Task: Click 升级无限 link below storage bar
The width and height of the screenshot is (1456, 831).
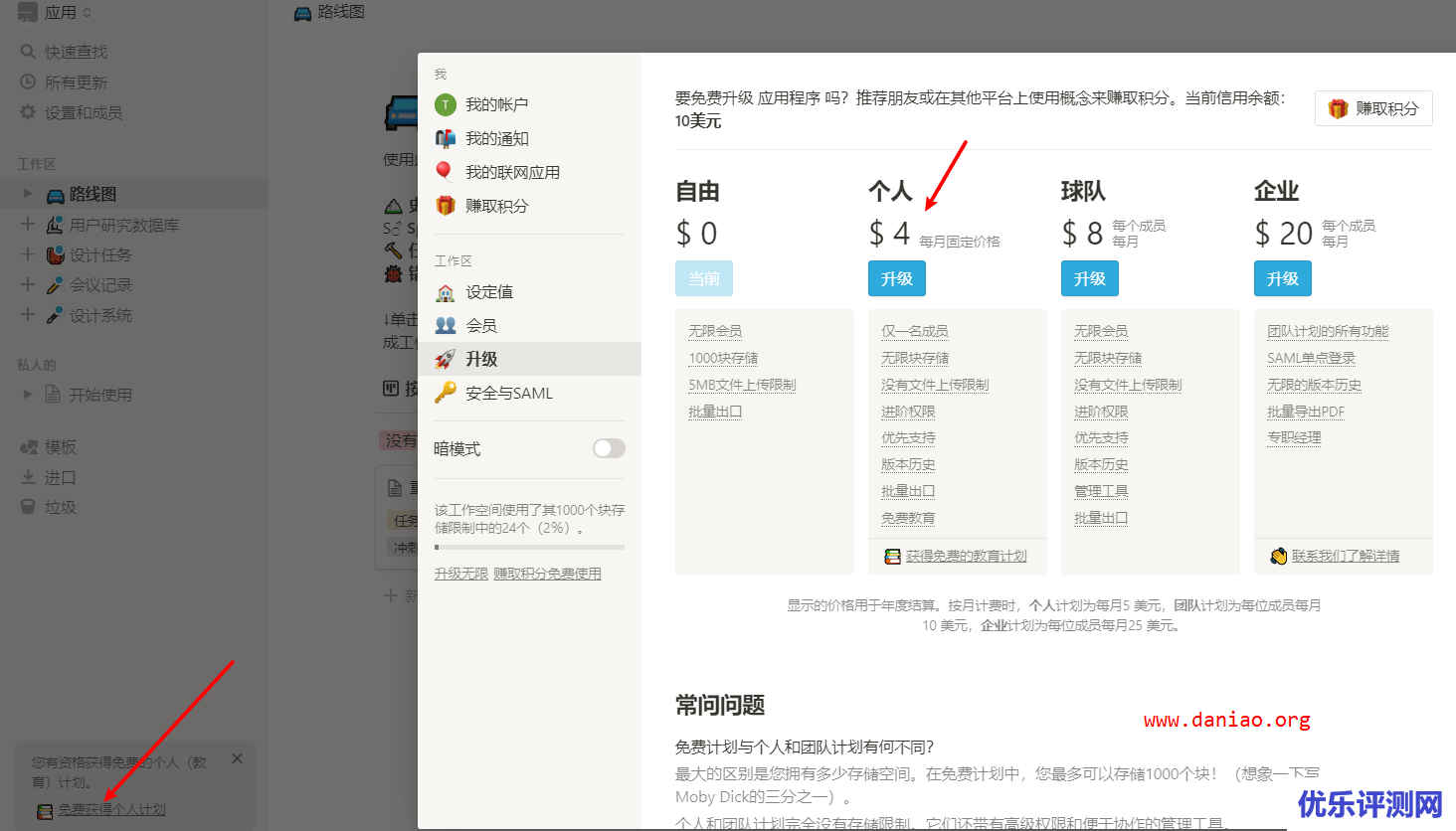Action: (x=461, y=574)
